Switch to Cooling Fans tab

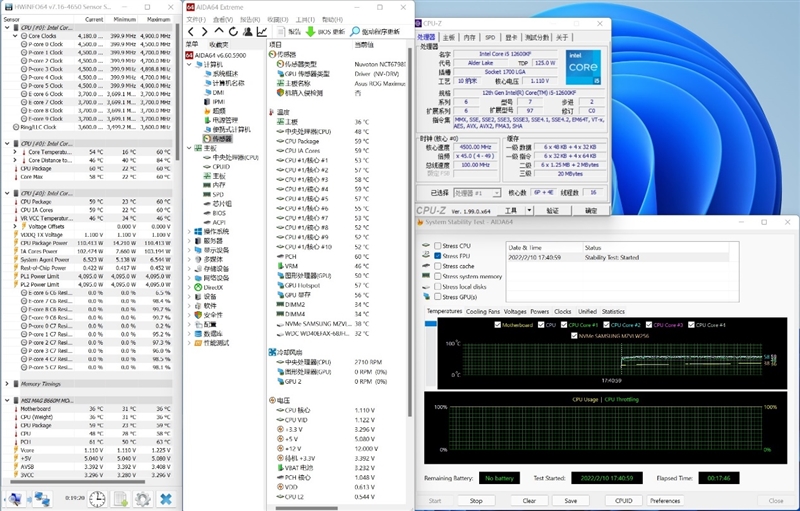(x=483, y=312)
